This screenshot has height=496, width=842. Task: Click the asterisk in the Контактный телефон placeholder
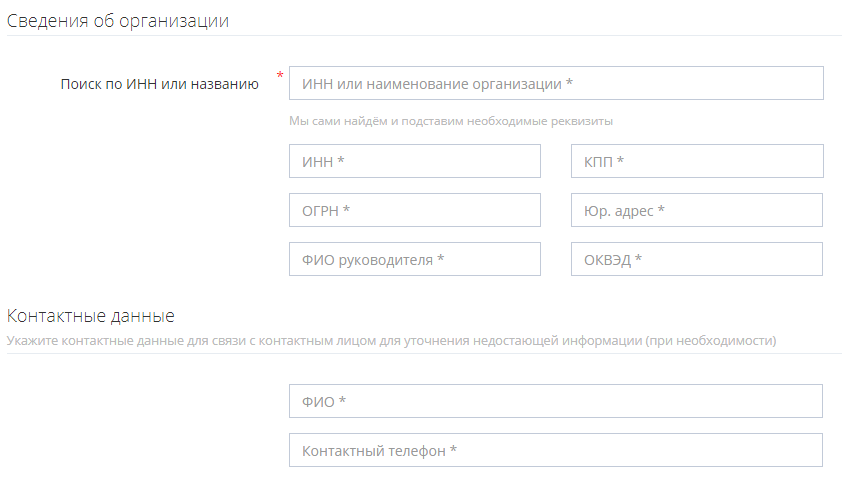tap(453, 450)
